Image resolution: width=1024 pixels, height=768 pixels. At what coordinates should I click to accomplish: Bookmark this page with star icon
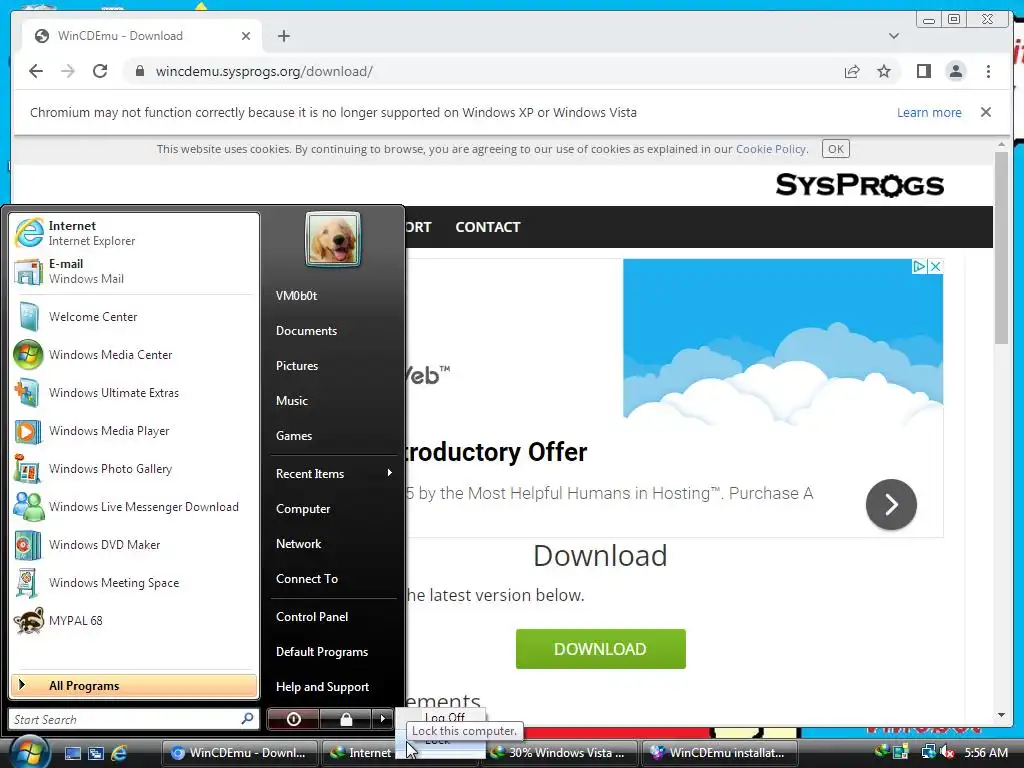click(x=884, y=71)
